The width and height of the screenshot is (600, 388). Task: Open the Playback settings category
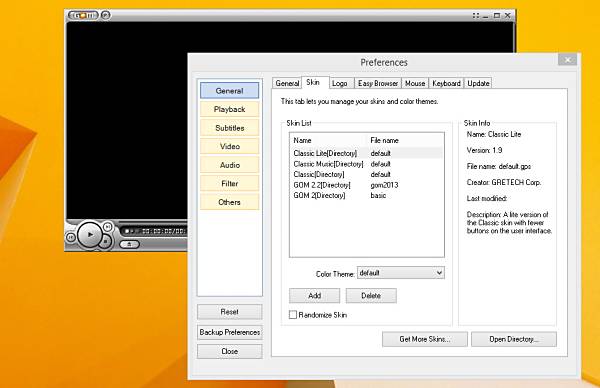[x=230, y=109]
